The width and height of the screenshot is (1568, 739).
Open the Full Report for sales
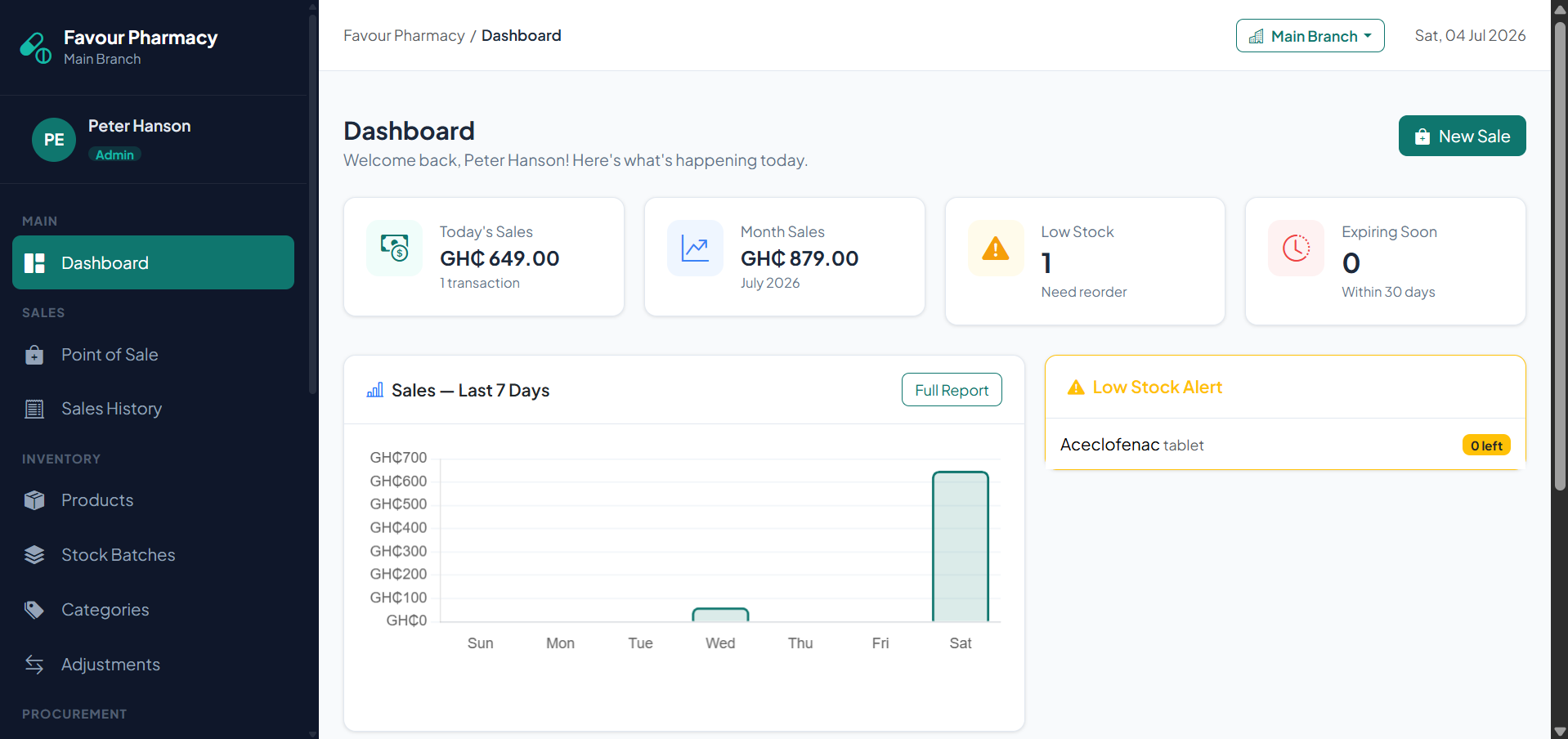[x=952, y=390]
